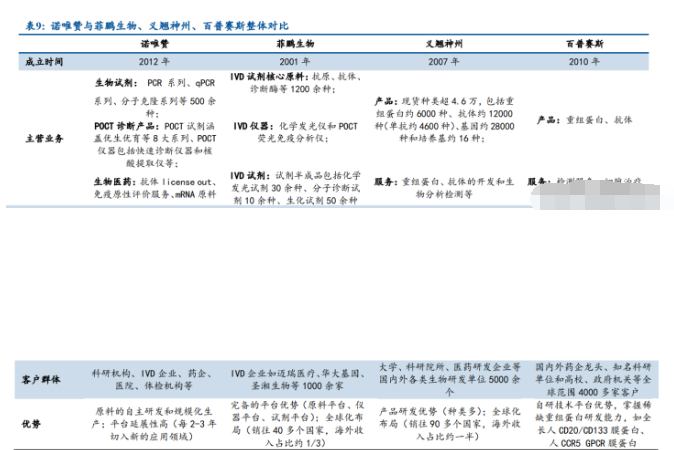Click 百普赛斯 产品 重组蛋白、抗体 text
Viewport: 674px width, 450px height.
[584, 120]
